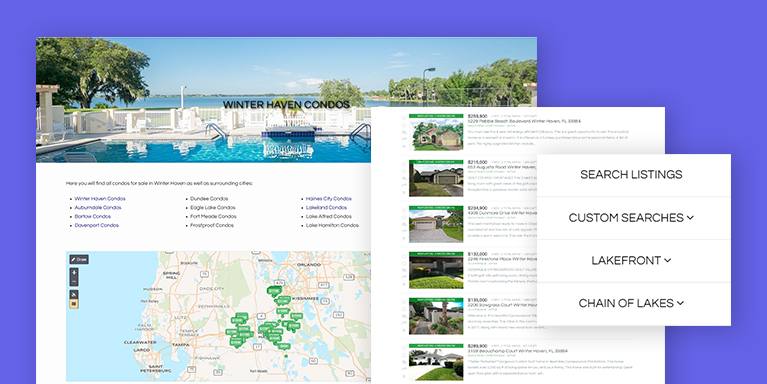This screenshot has height=384, width=767.
Task: Open the 5229 Pebble Beach Boulevard house photo
Action: coord(436,132)
